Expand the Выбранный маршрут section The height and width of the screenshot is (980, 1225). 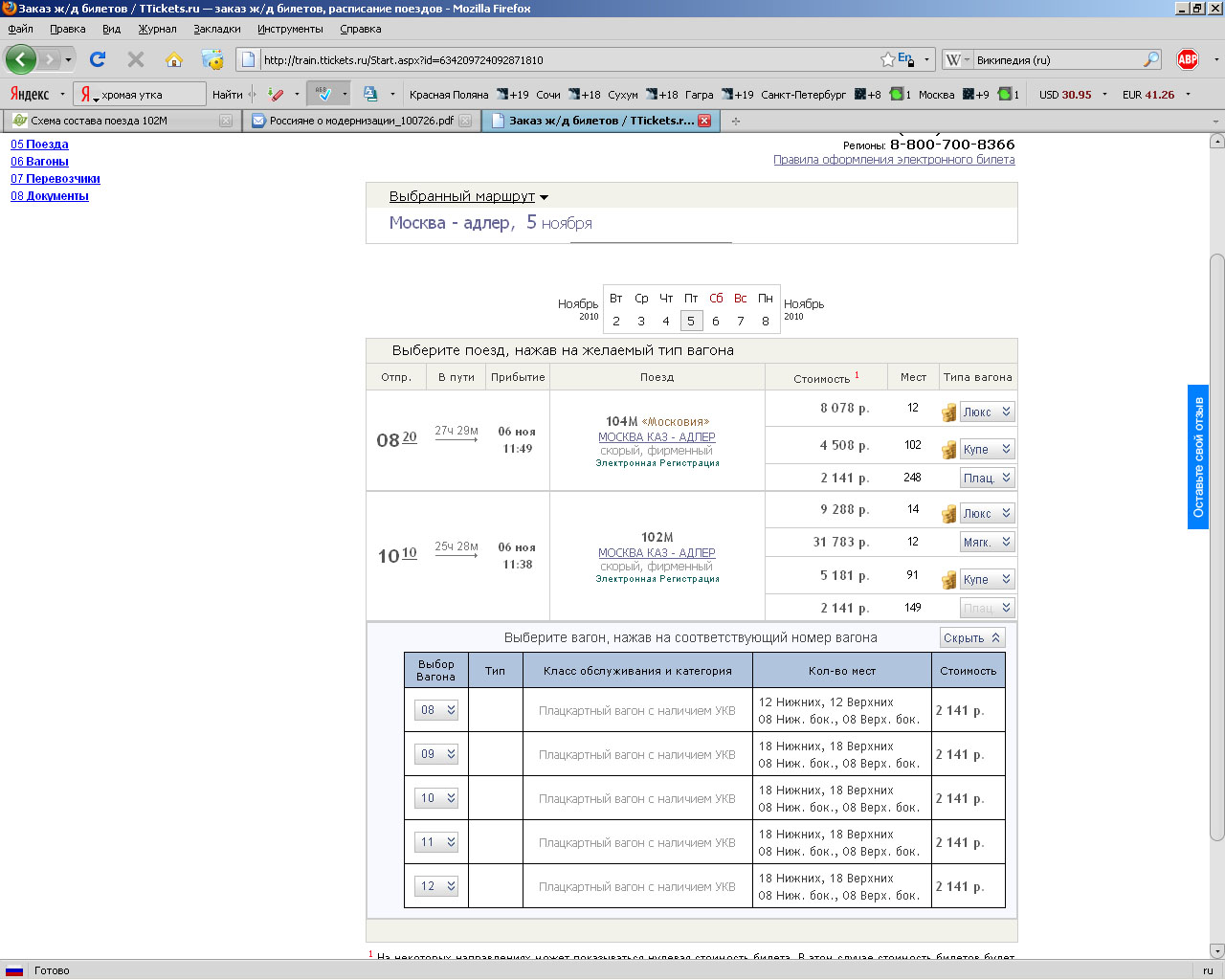click(x=468, y=196)
